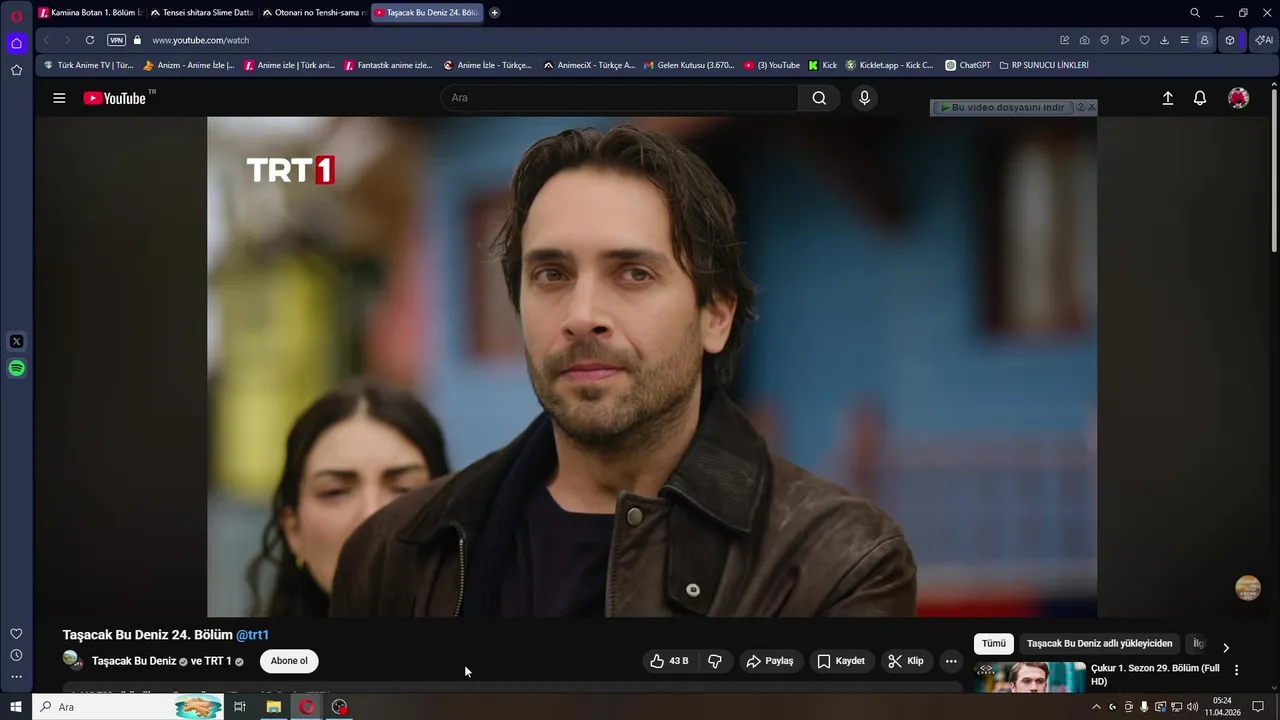
Task: Show next filter chips with right arrow
Action: (x=1226, y=648)
